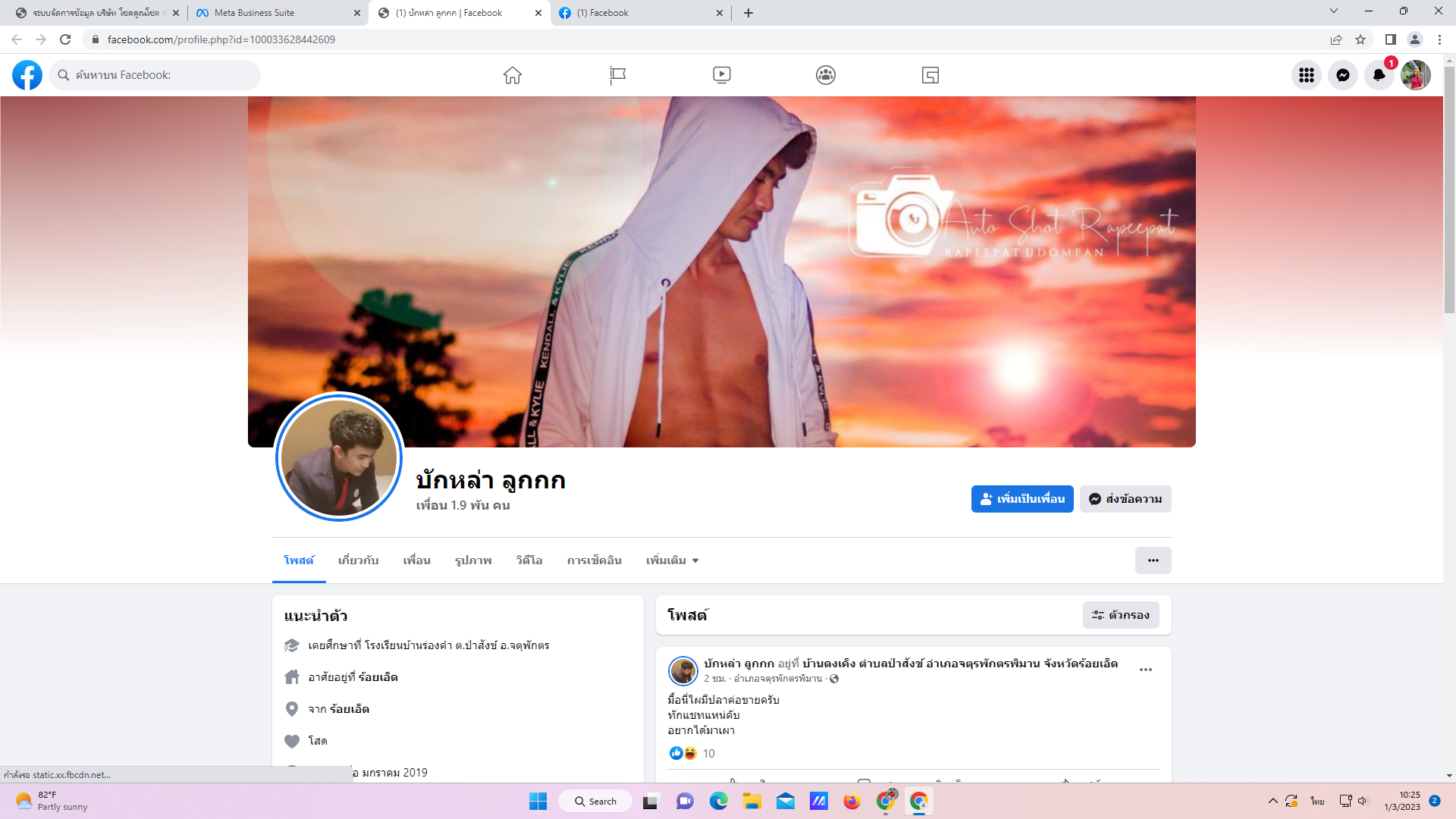Open the grid menu icon
Image resolution: width=1456 pixels, height=819 pixels.
tap(1307, 75)
